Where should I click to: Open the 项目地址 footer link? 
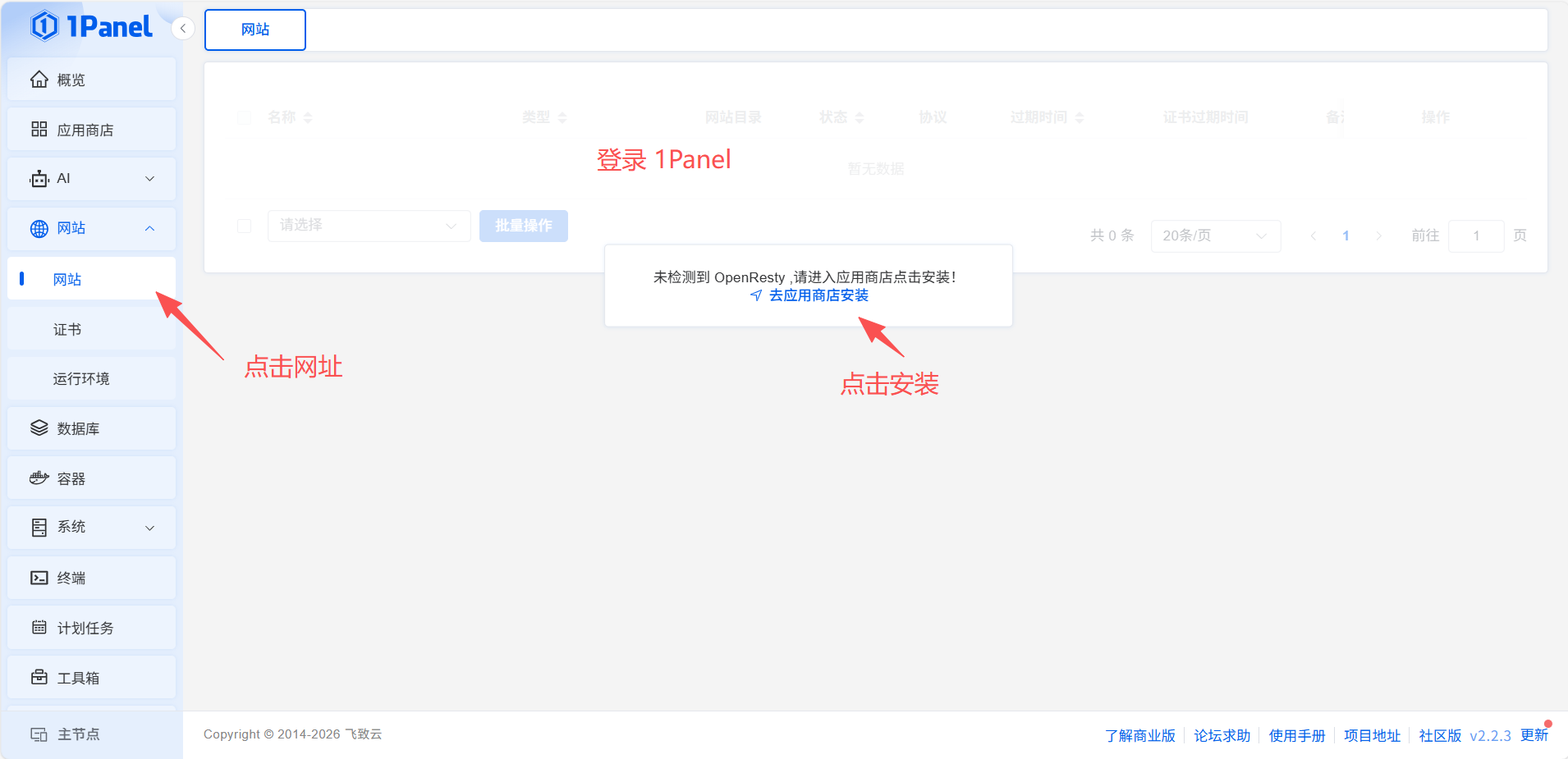click(x=1373, y=735)
